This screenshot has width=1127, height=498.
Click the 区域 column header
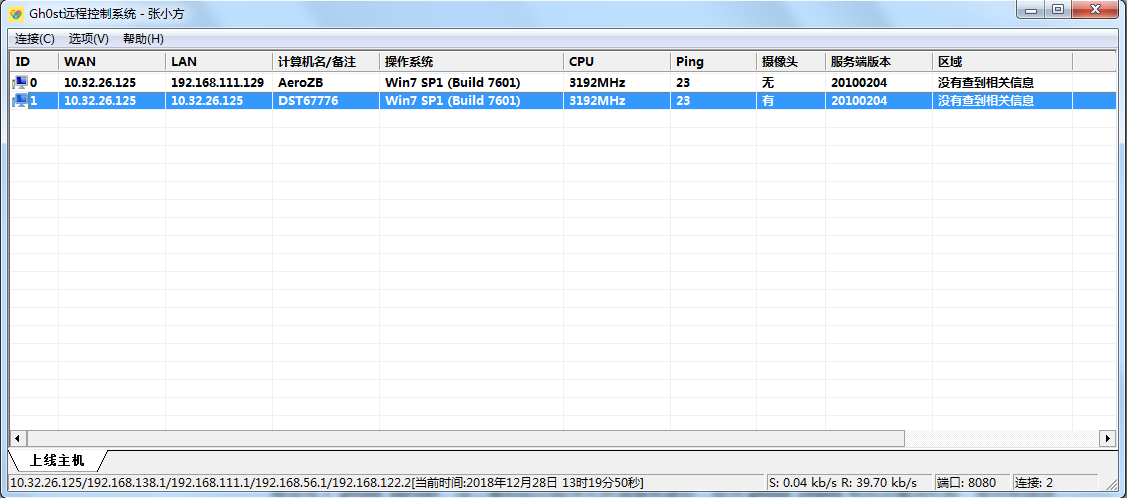[x=1002, y=62]
